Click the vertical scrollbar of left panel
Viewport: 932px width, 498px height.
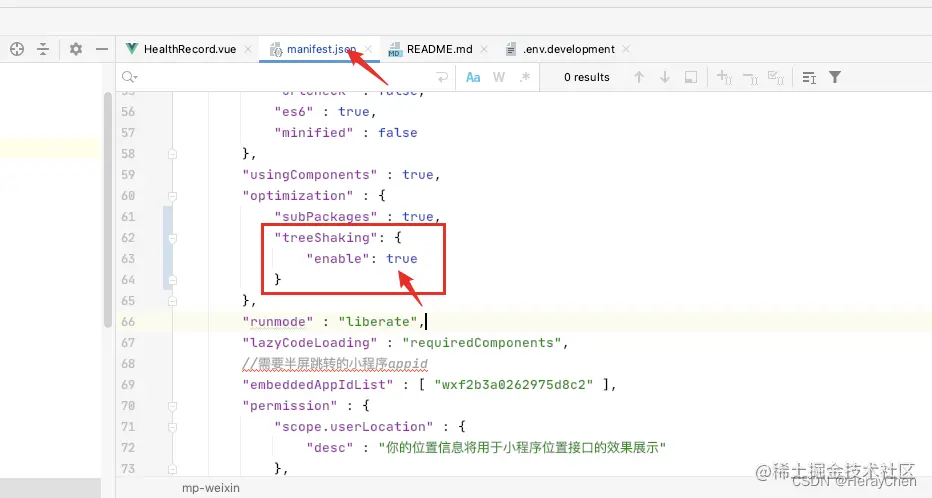click(108, 209)
